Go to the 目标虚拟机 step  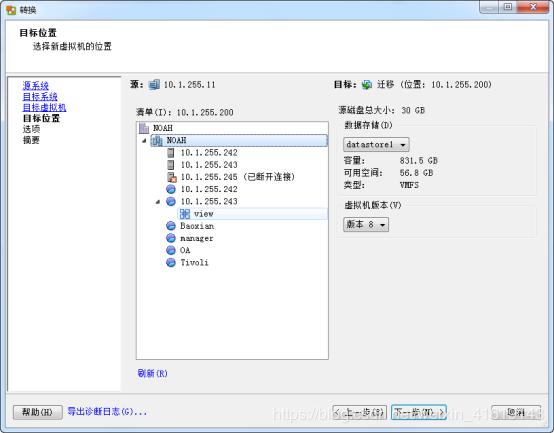click(44, 107)
